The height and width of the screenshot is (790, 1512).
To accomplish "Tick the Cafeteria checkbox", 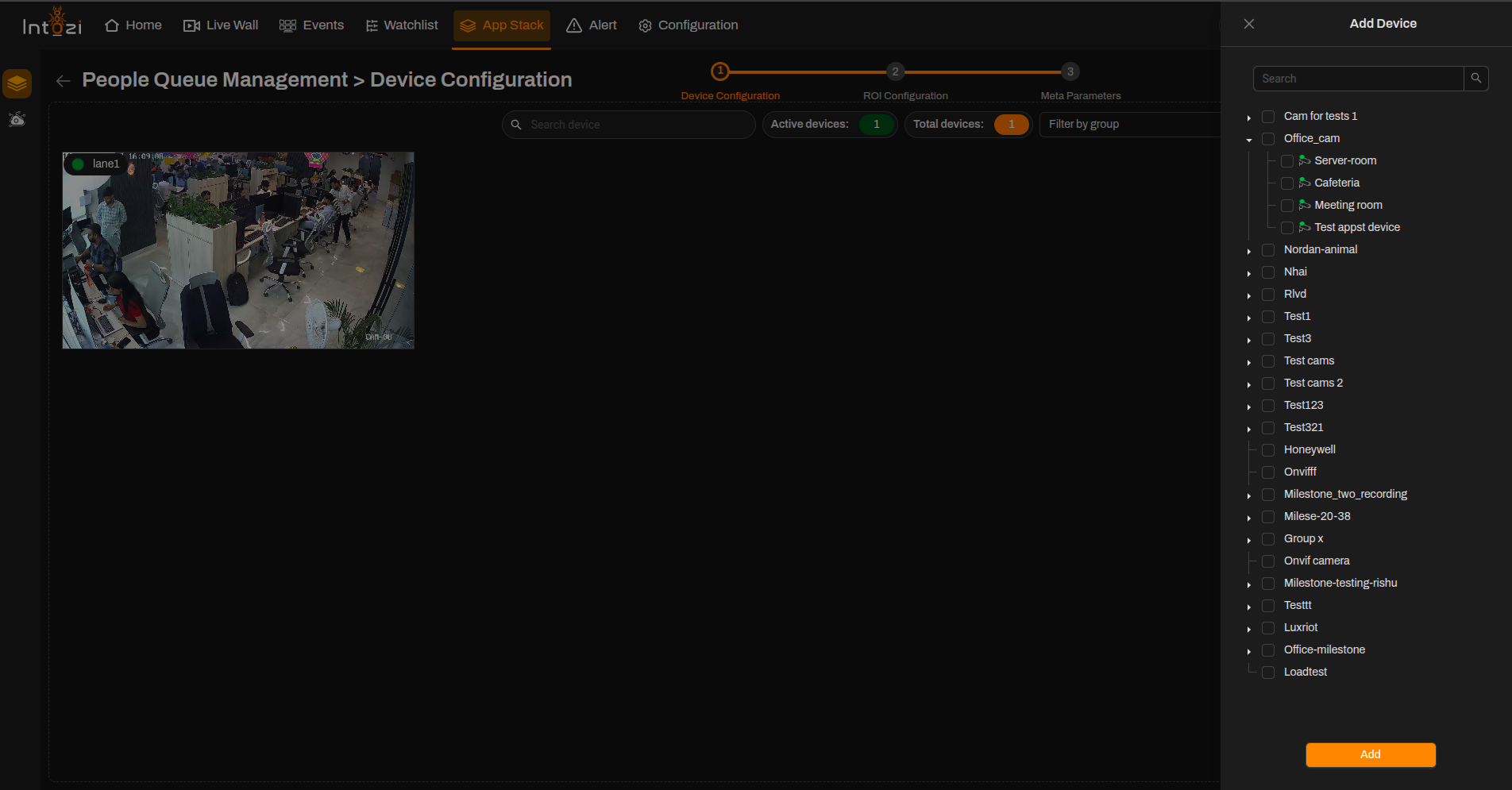I will 1287,183.
